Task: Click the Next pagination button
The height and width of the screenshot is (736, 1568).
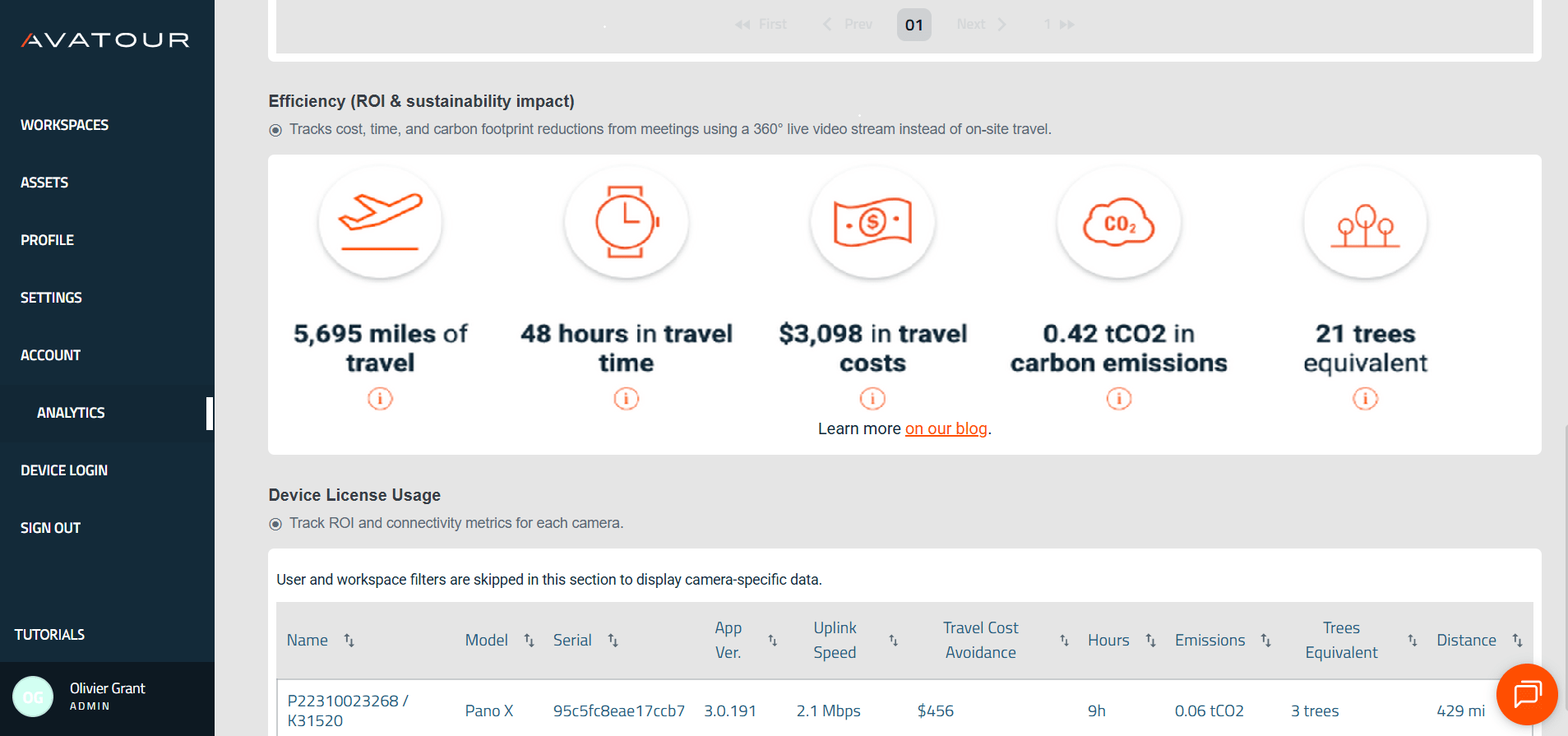Action: tap(982, 25)
